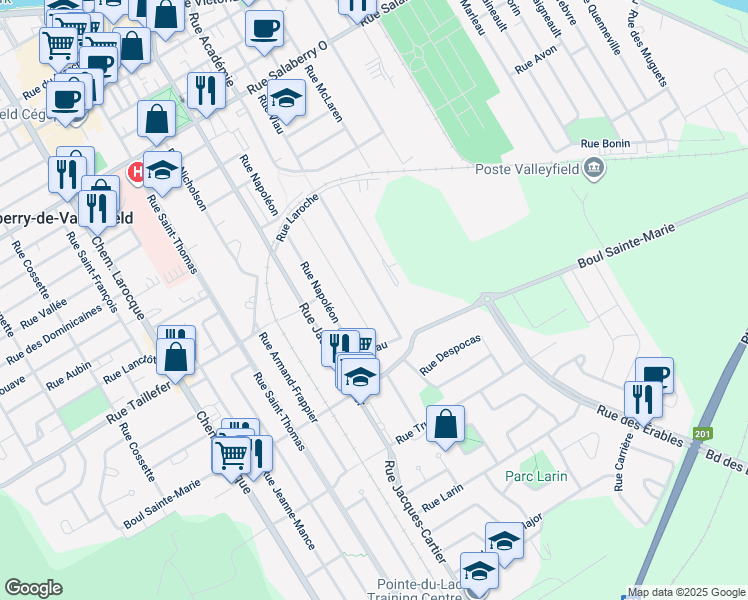Click the Rue Aubin street label

click(68, 376)
